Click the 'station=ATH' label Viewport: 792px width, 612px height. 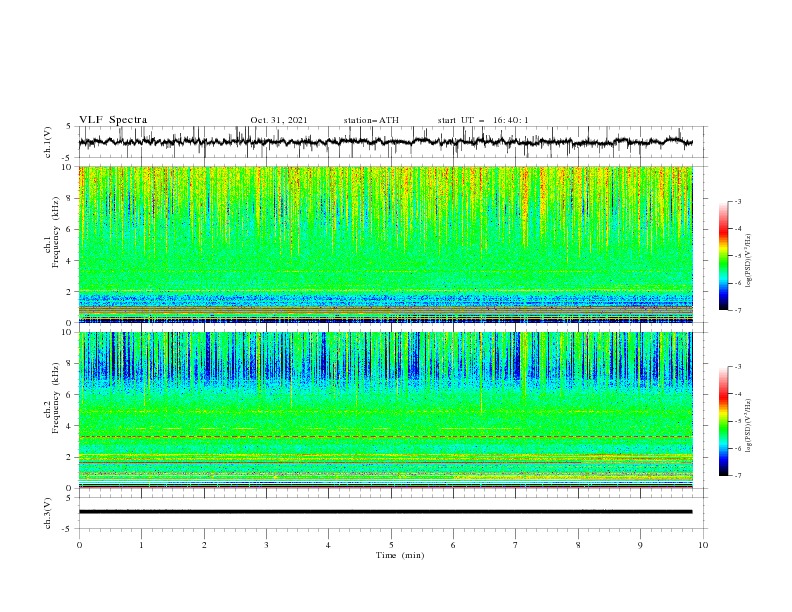[371, 120]
